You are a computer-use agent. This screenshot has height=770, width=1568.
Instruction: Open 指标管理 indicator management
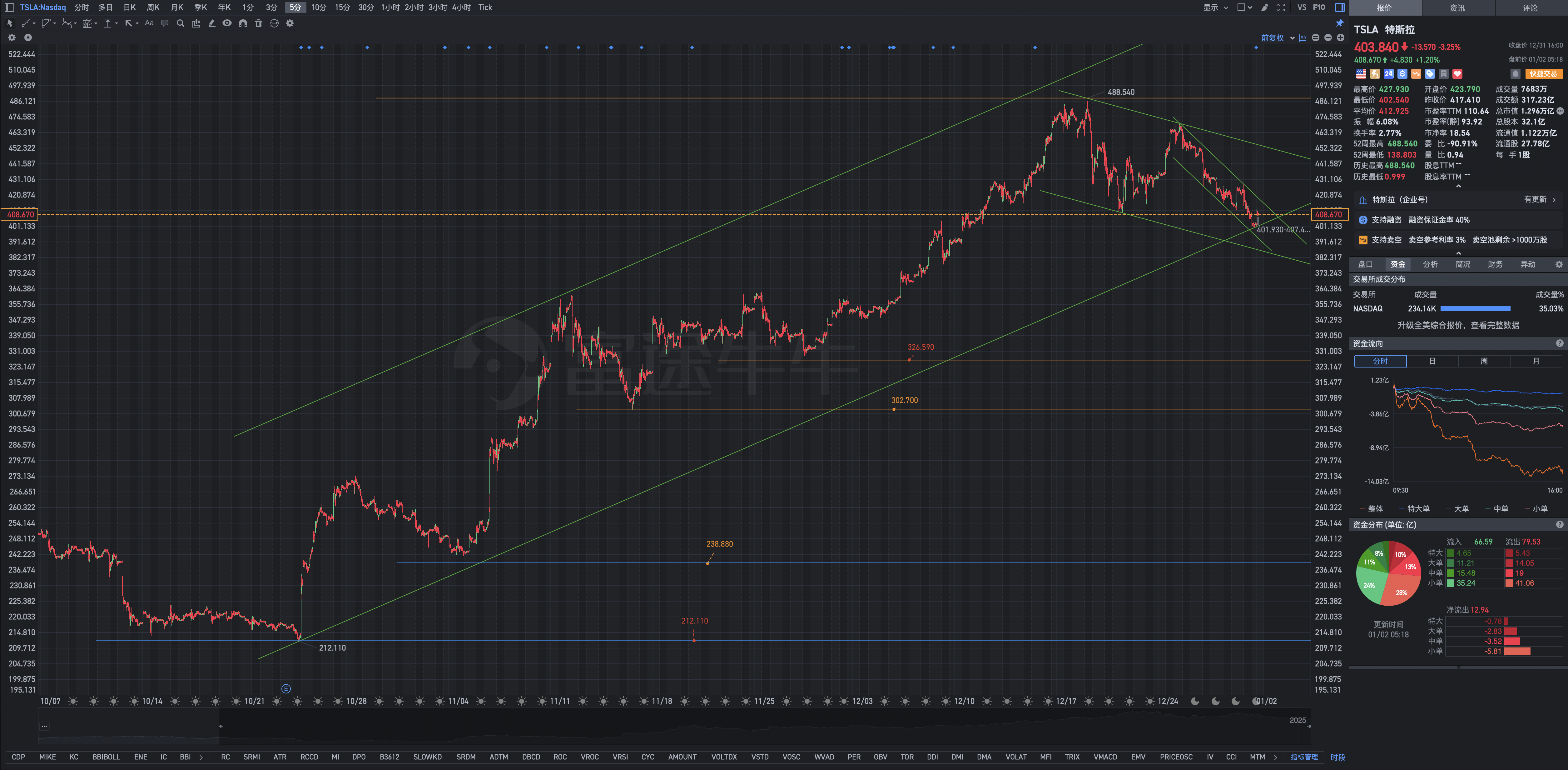point(1304,757)
